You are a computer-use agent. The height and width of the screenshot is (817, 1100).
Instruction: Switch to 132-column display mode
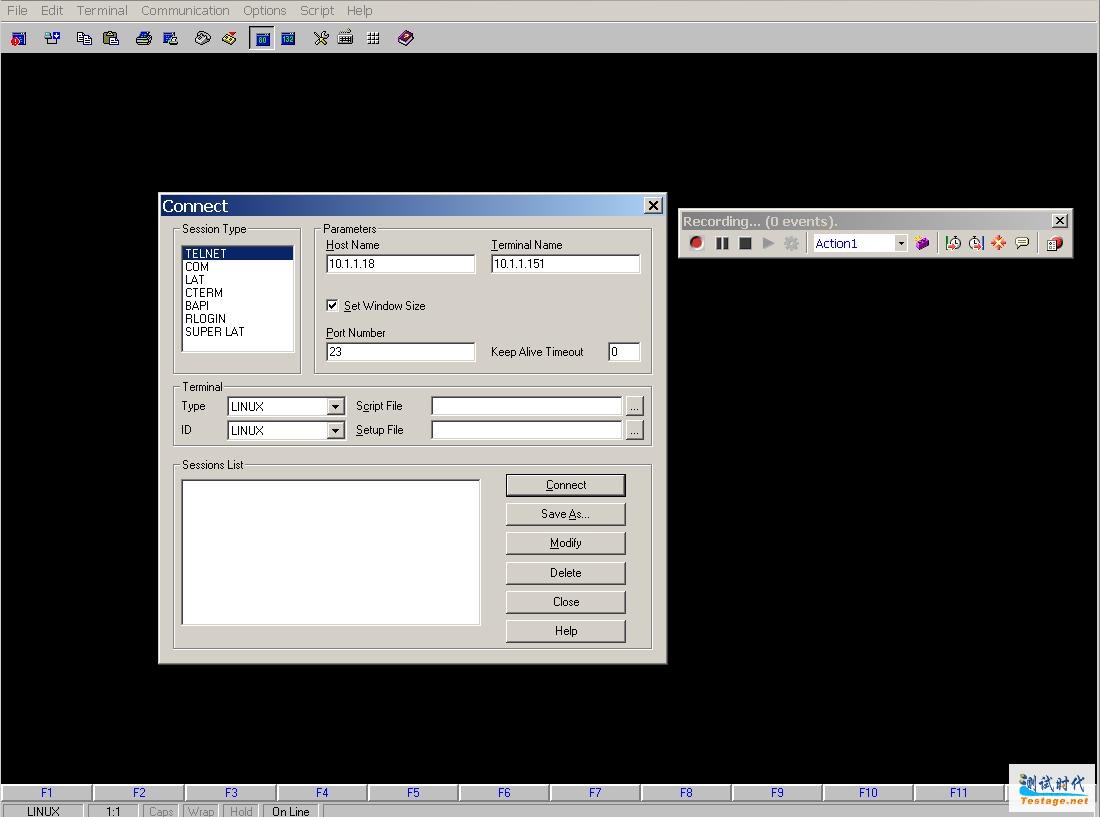click(288, 38)
